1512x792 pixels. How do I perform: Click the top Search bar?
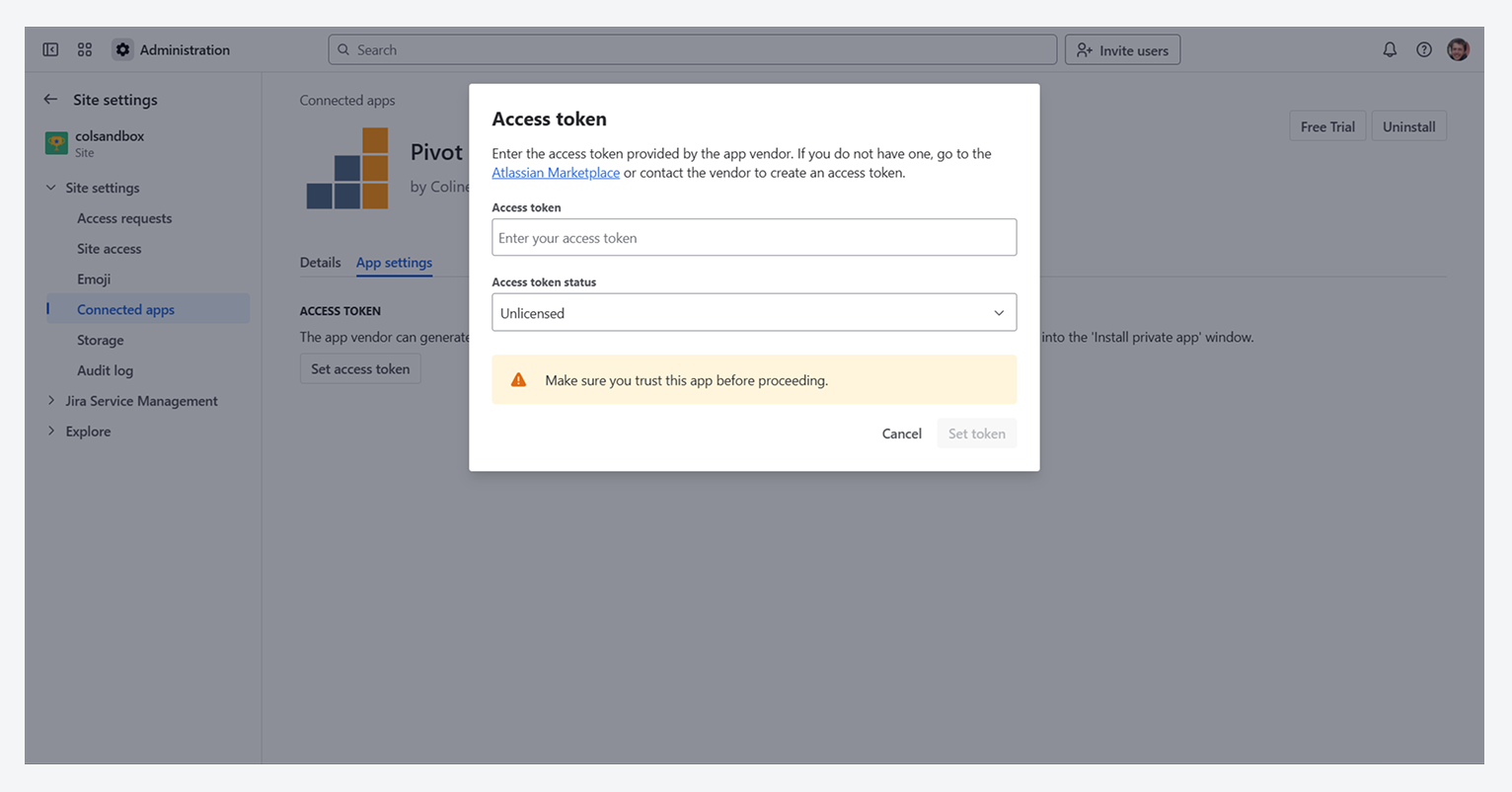pos(692,49)
